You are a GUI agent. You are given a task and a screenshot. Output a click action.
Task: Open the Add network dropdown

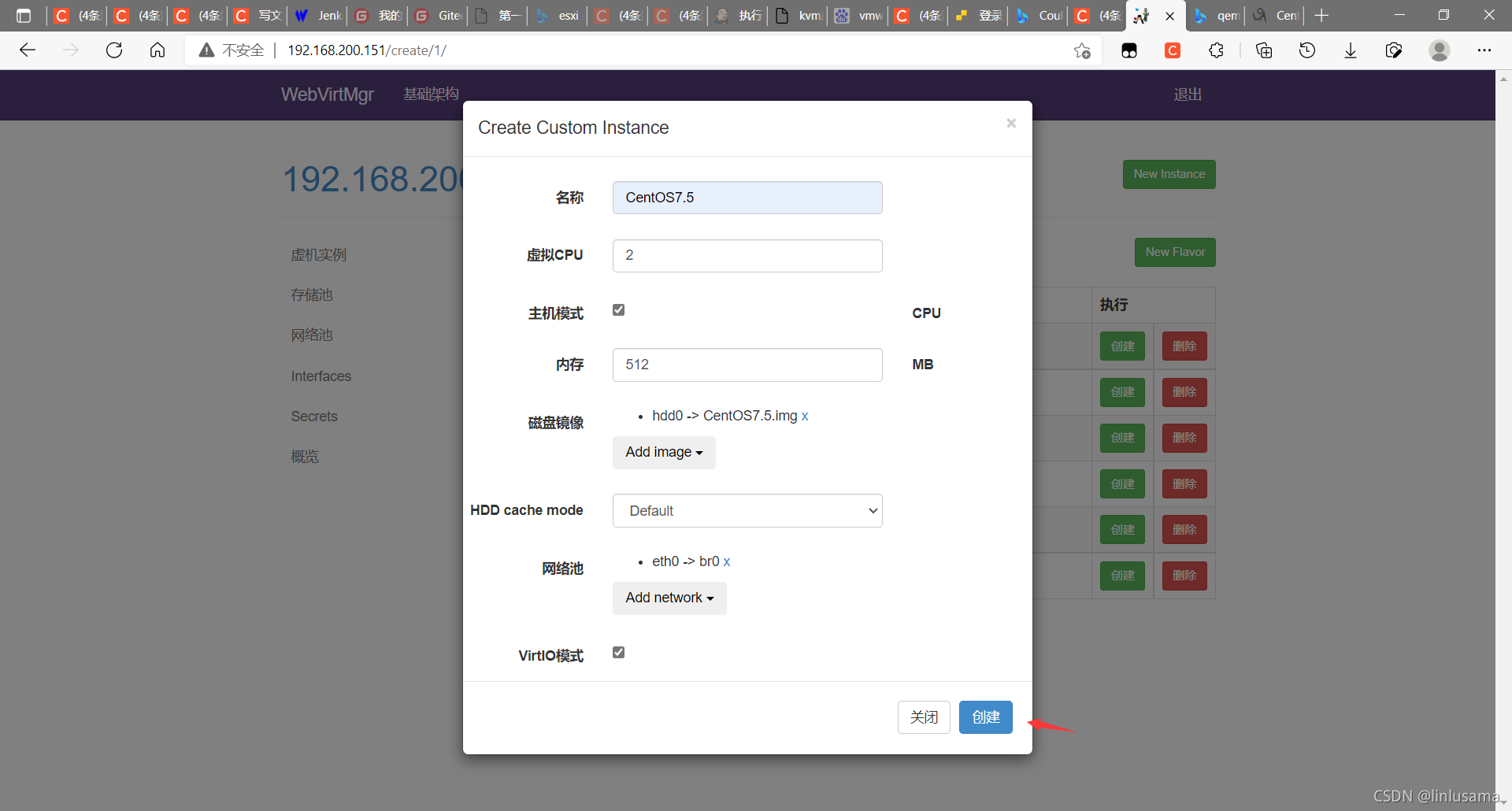tap(669, 598)
